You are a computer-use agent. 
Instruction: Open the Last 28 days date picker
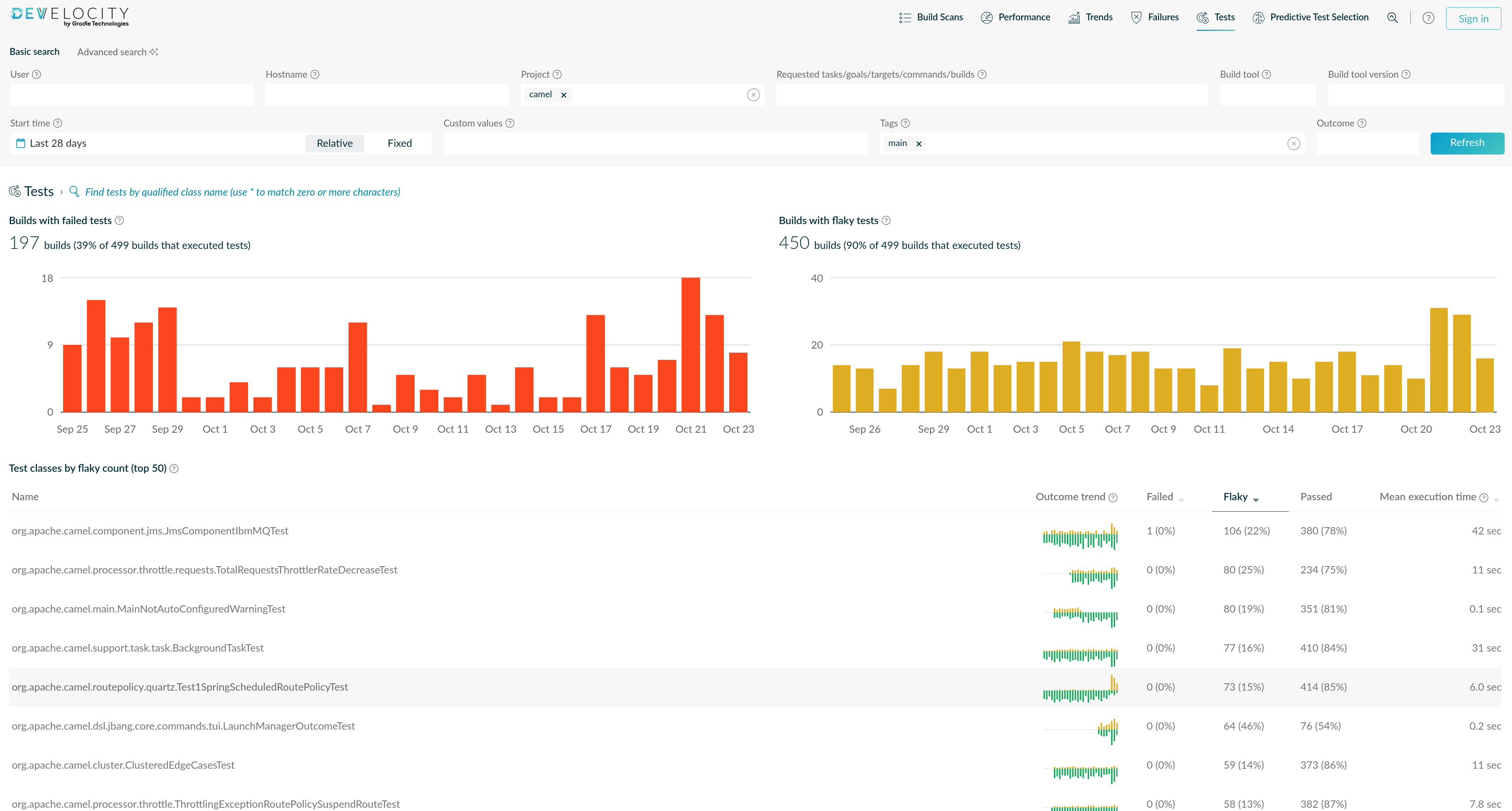[157, 143]
